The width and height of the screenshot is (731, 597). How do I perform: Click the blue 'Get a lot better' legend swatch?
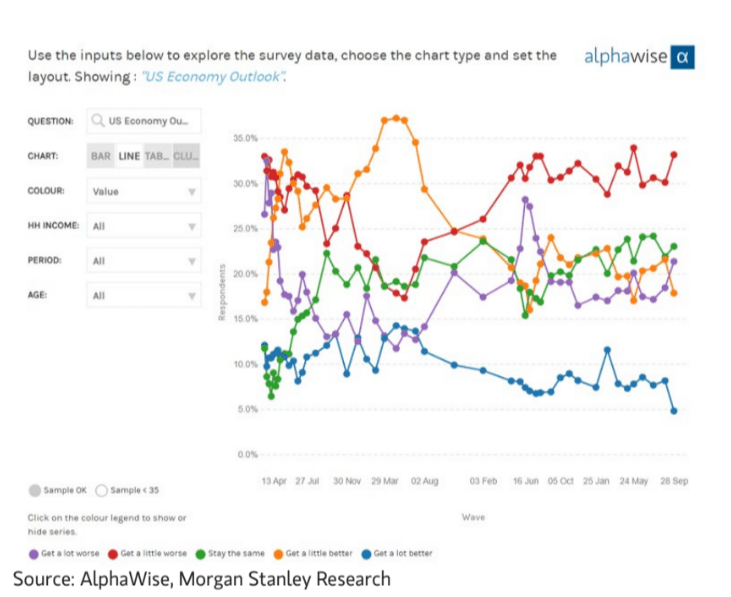(x=366, y=552)
